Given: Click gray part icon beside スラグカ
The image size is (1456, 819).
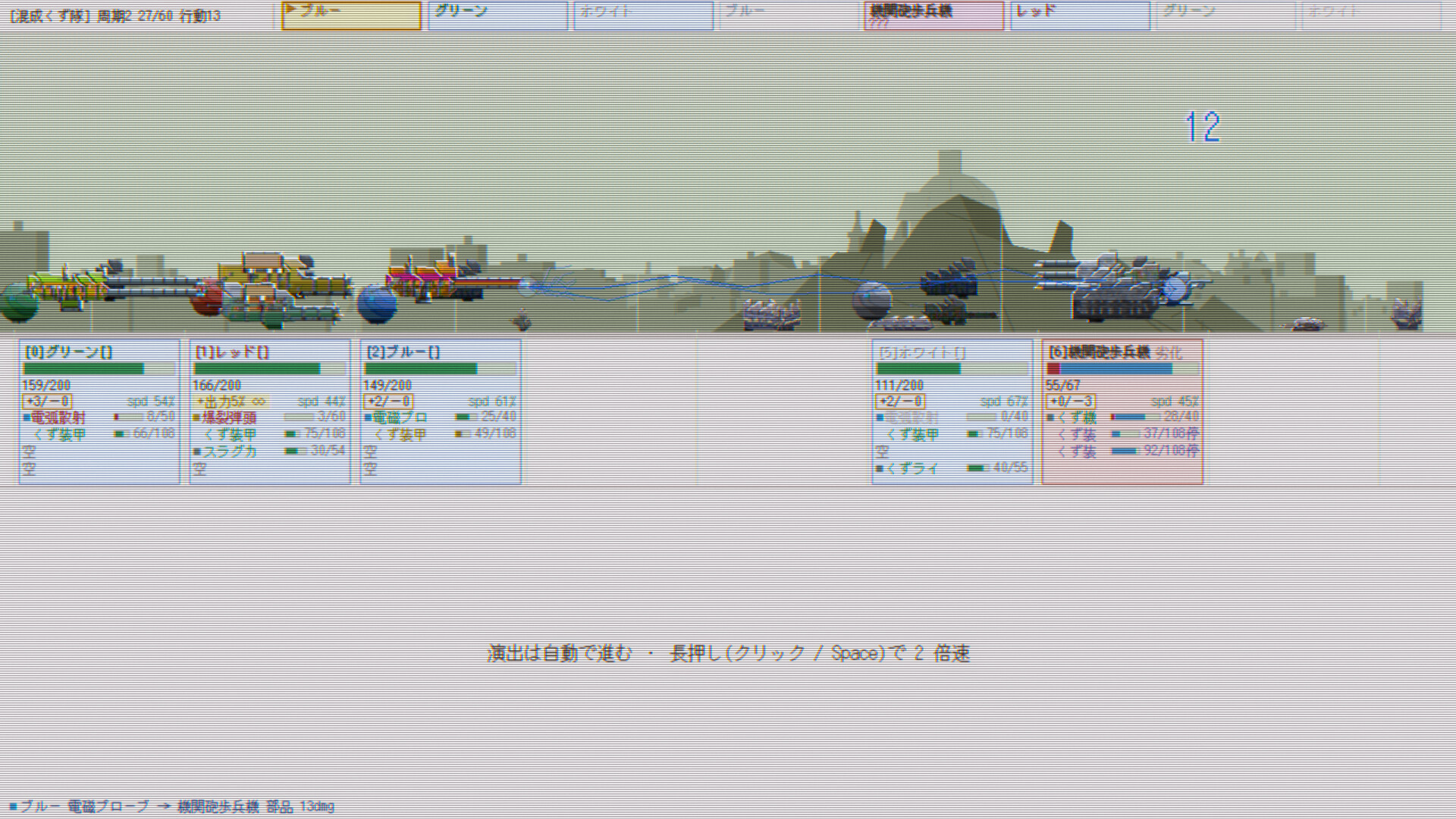Looking at the screenshot, I should [x=197, y=451].
